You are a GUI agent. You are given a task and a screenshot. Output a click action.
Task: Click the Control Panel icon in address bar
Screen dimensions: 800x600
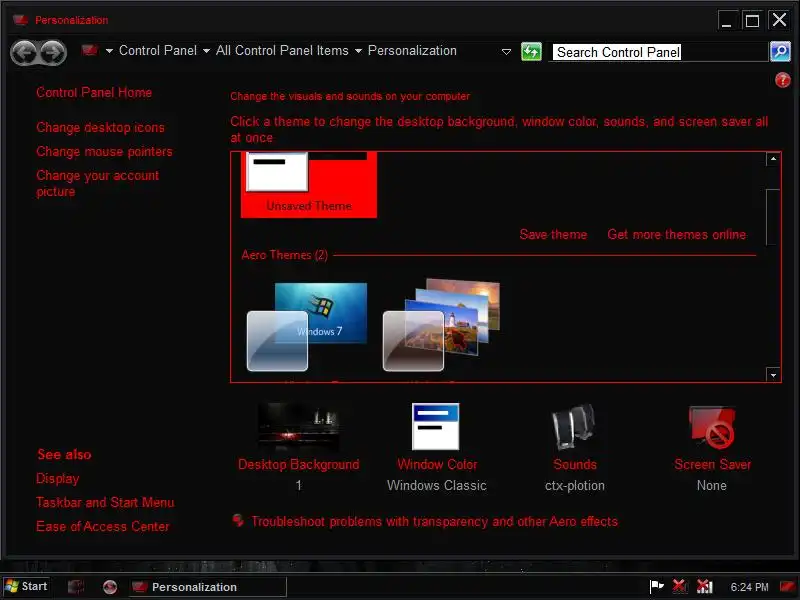(x=90, y=51)
